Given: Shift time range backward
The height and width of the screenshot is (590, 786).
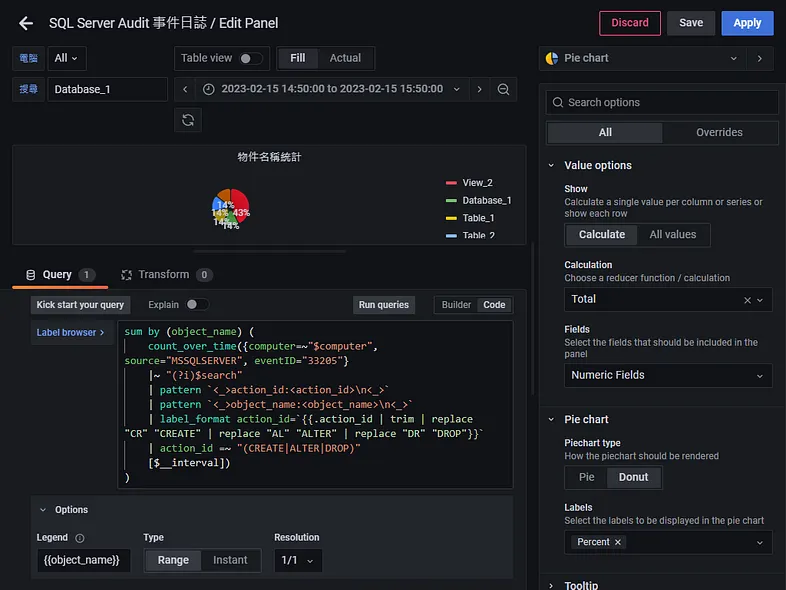Looking at the screenshot, I should tap(185, 89).
